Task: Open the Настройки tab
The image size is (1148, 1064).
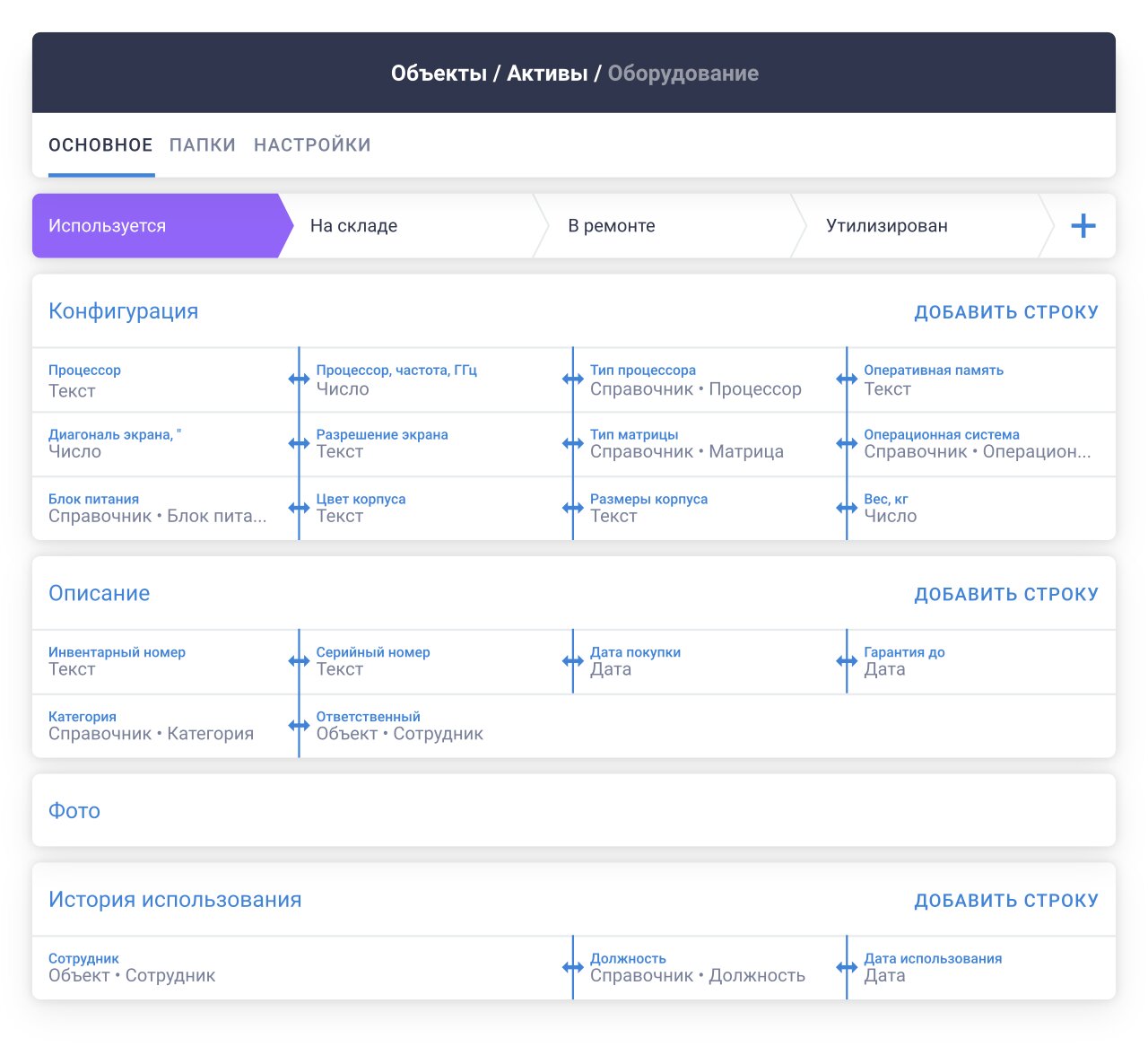Action: click(x=312, y=145)
